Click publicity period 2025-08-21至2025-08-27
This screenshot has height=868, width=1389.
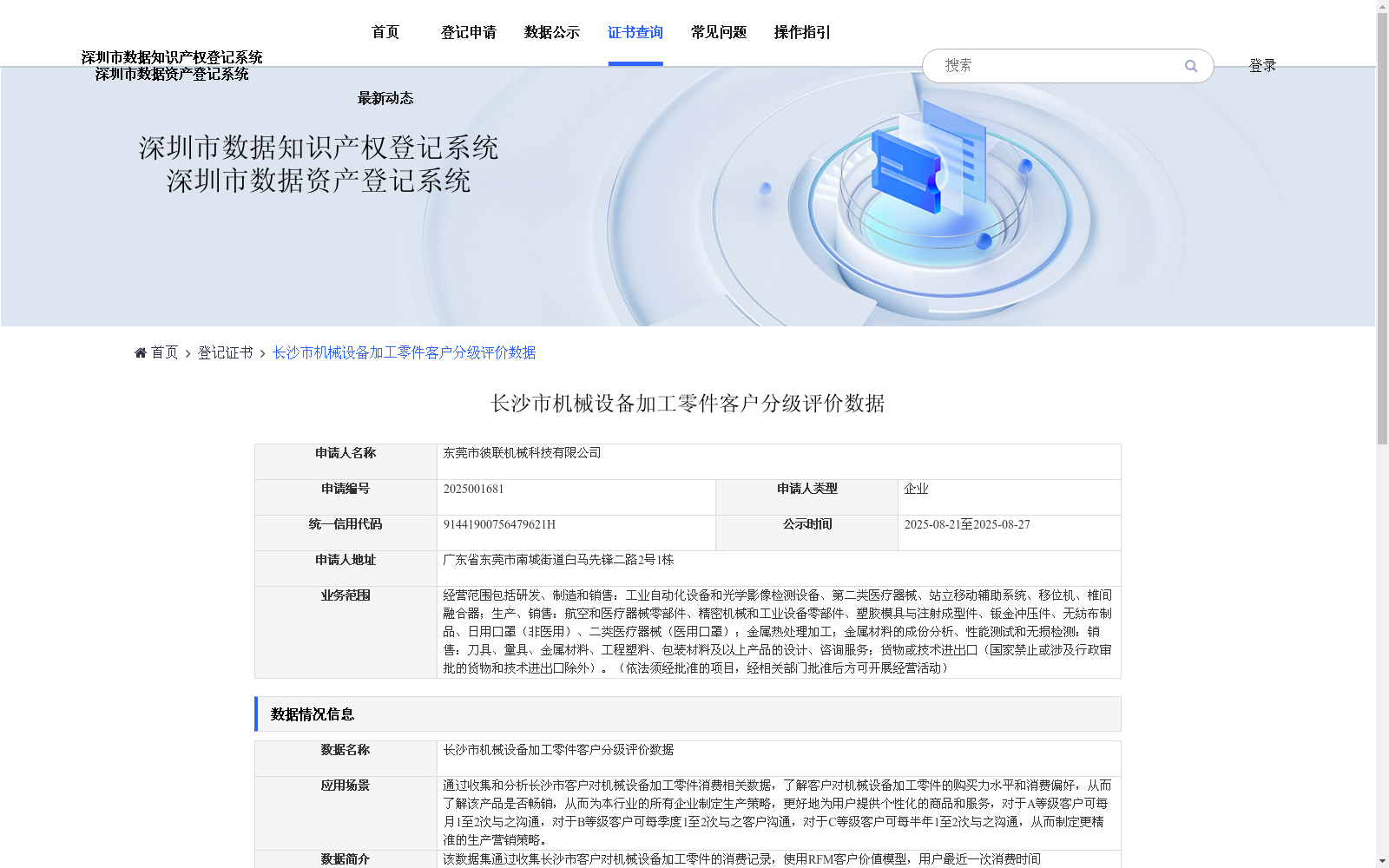click(967, 524)
